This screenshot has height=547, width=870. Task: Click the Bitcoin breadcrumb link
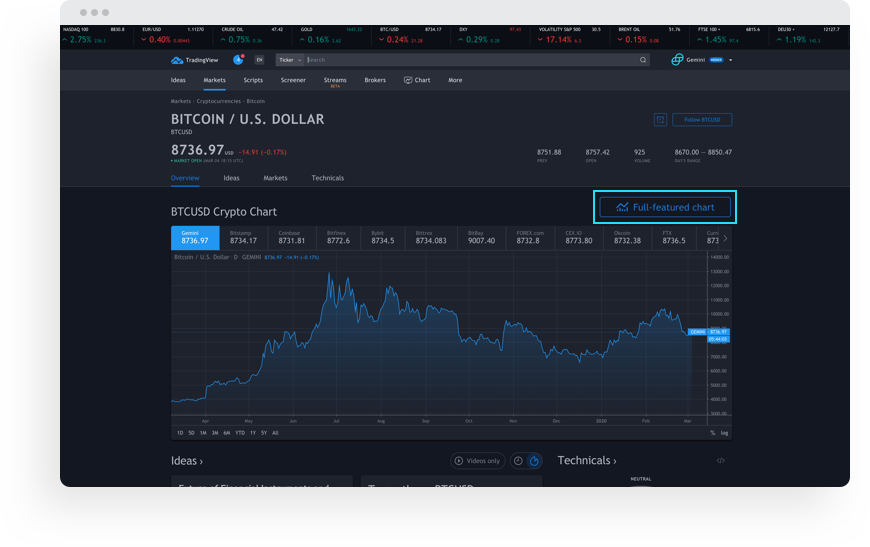[256, 102]
